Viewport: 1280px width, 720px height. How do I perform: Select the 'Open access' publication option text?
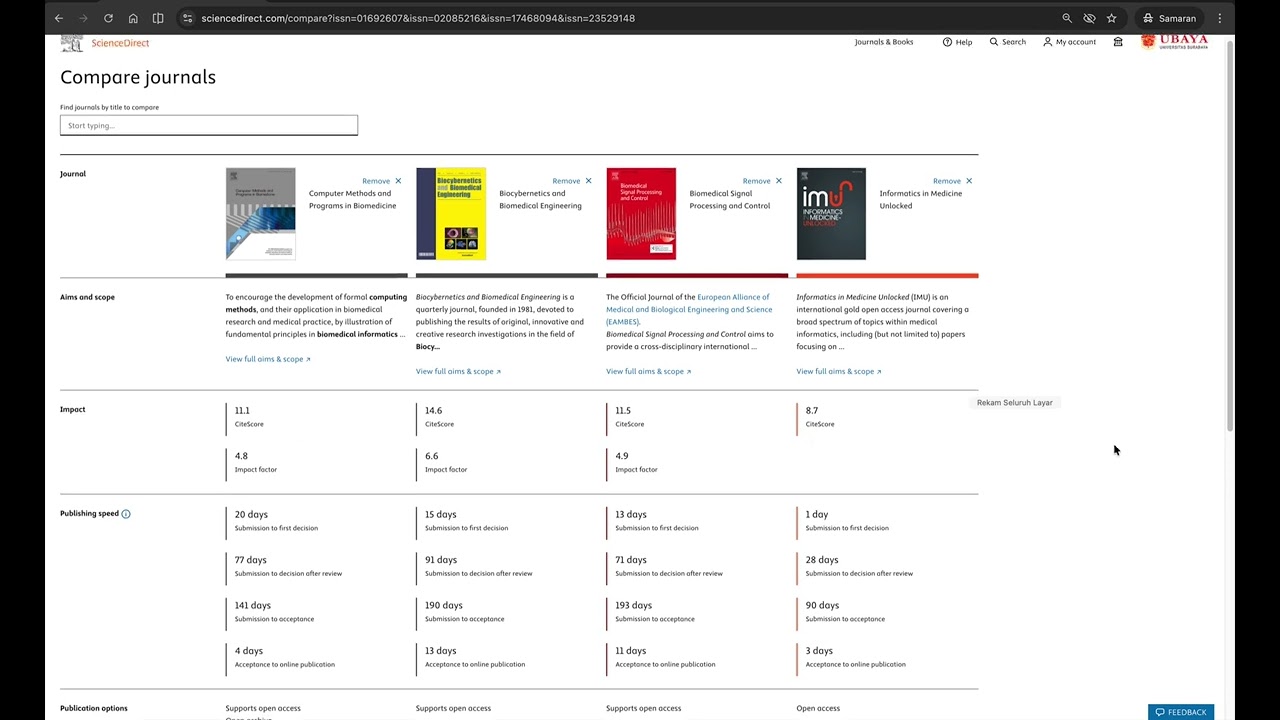(818, 708)
